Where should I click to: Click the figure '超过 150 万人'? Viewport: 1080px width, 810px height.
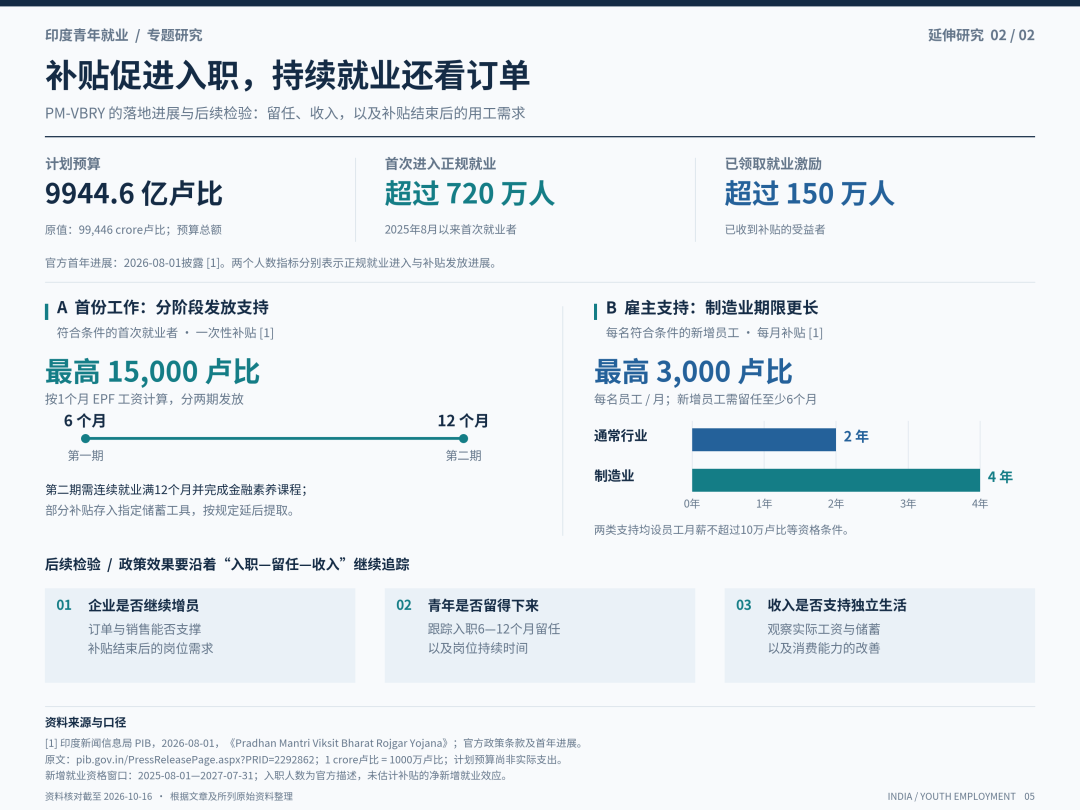coord(809,194)
